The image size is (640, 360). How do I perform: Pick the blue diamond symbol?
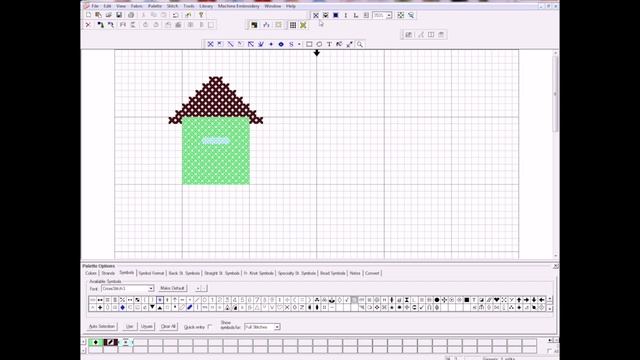point(122,307)
